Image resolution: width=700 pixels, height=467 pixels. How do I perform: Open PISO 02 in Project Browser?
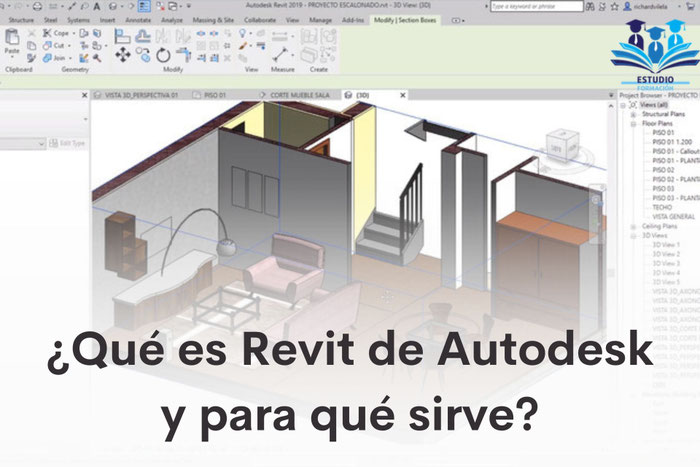click(664, 170)
